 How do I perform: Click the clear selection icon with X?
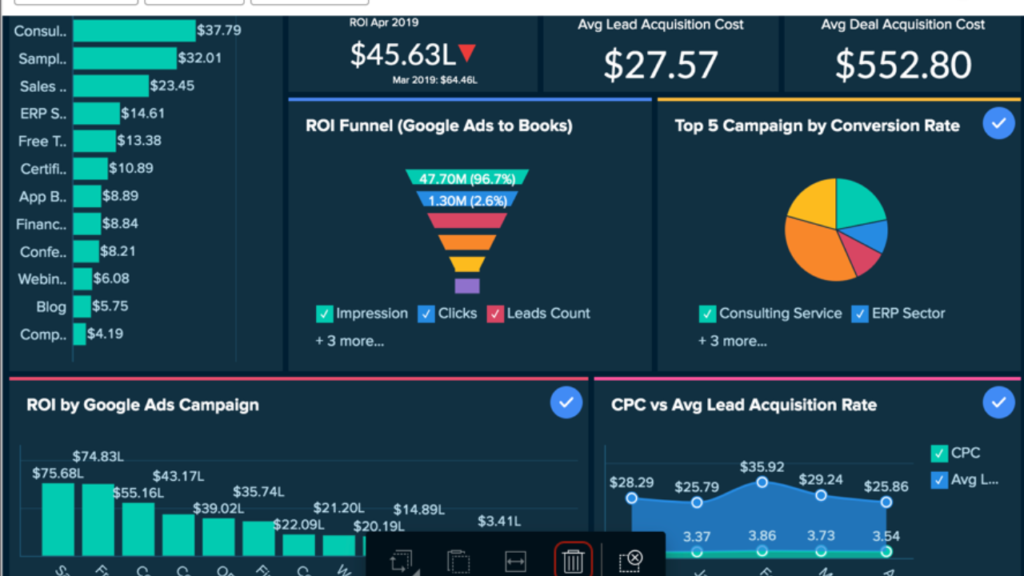click(x=630, y=560)
